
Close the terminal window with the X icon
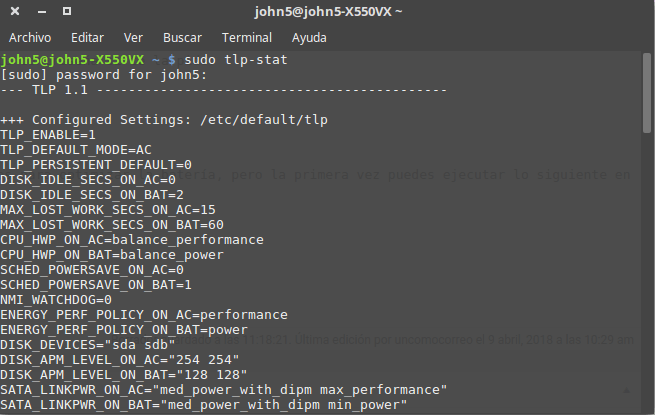[15, 11]
